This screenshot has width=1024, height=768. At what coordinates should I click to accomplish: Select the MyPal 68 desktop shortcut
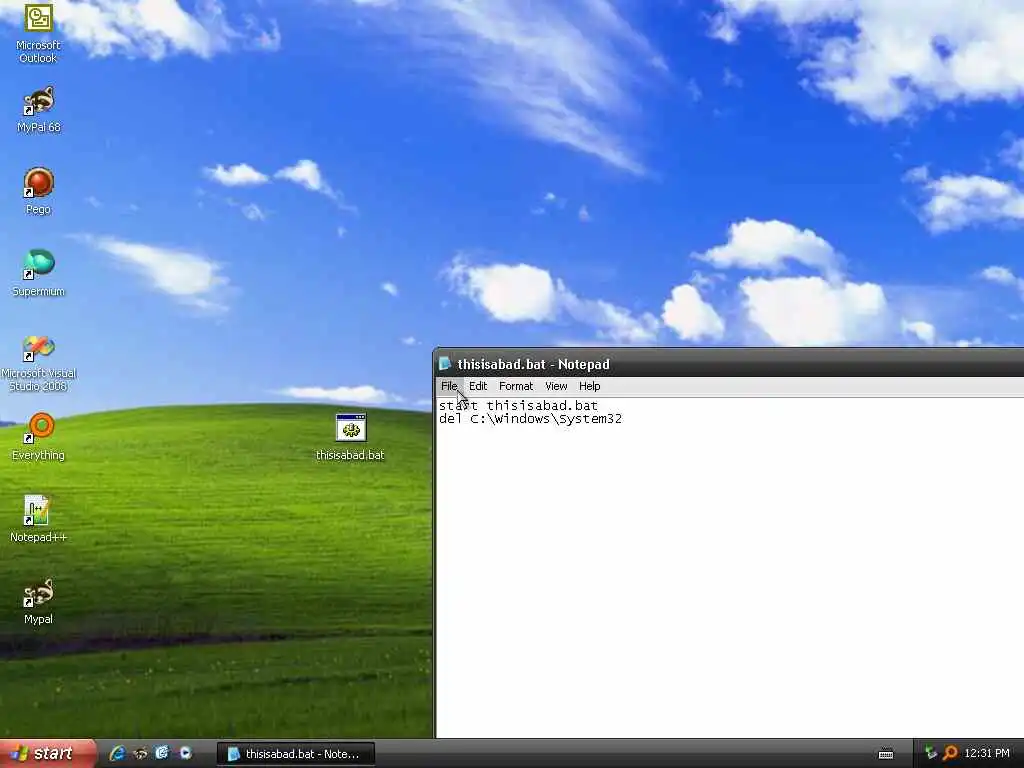(x=39, y=110)
